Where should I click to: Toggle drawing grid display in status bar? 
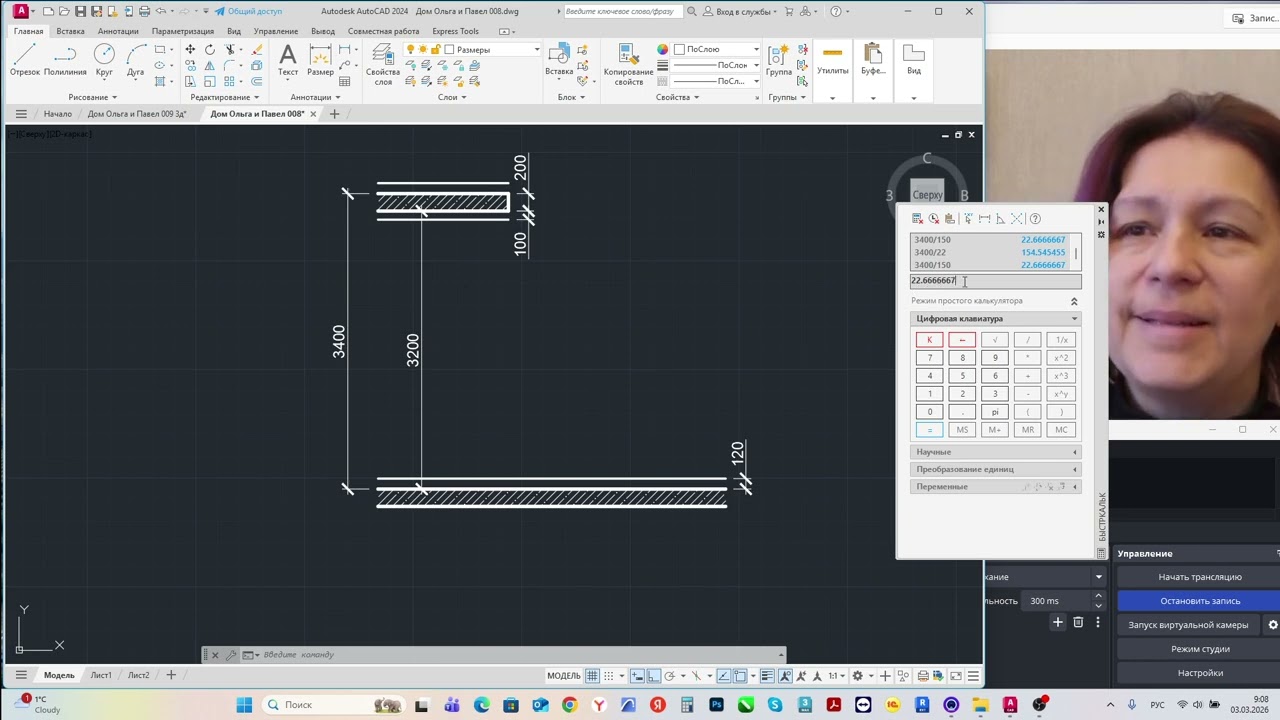[x=592, y=676]
